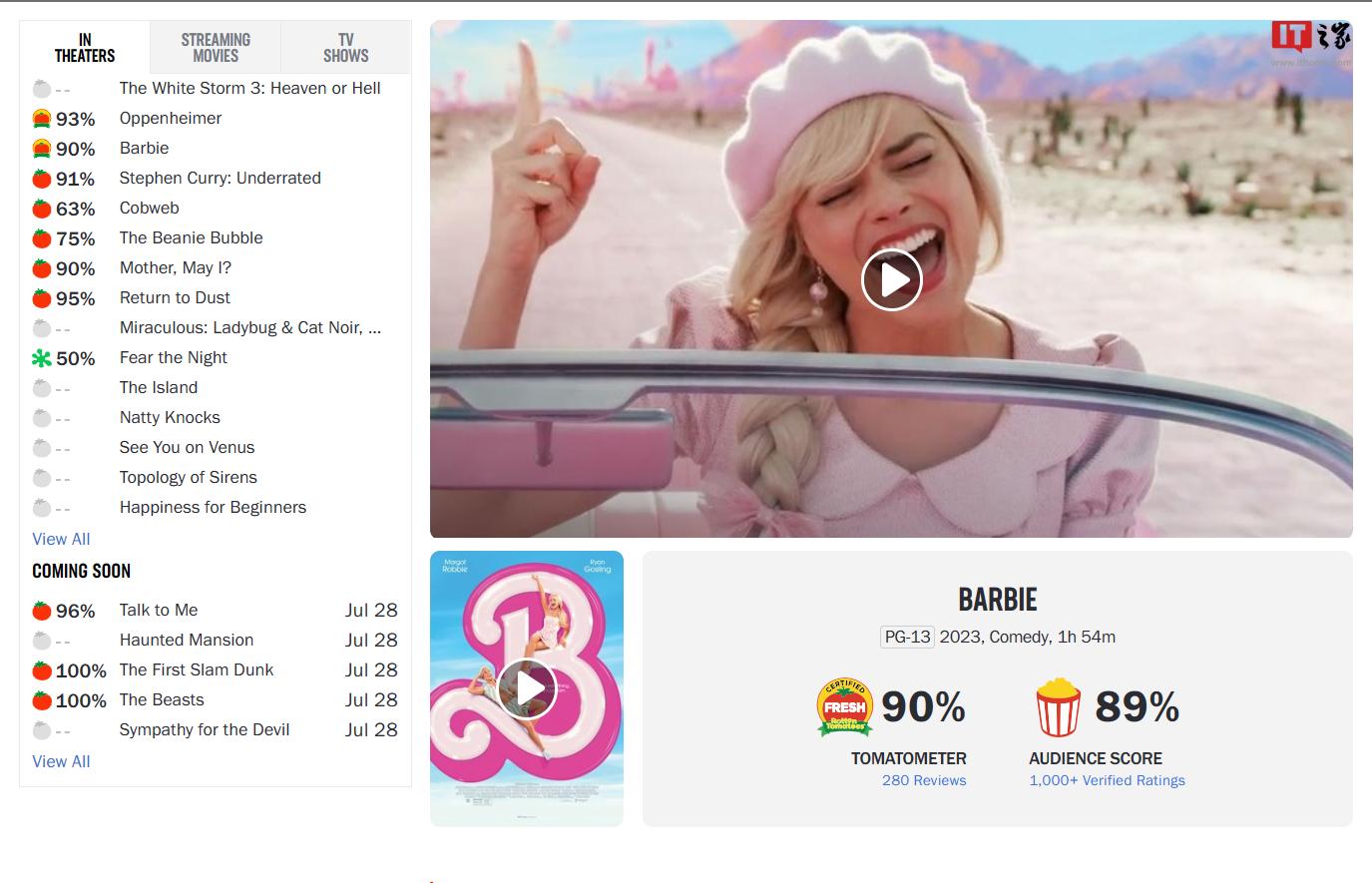Open the 280 Reviews link

tap(923, 780)
